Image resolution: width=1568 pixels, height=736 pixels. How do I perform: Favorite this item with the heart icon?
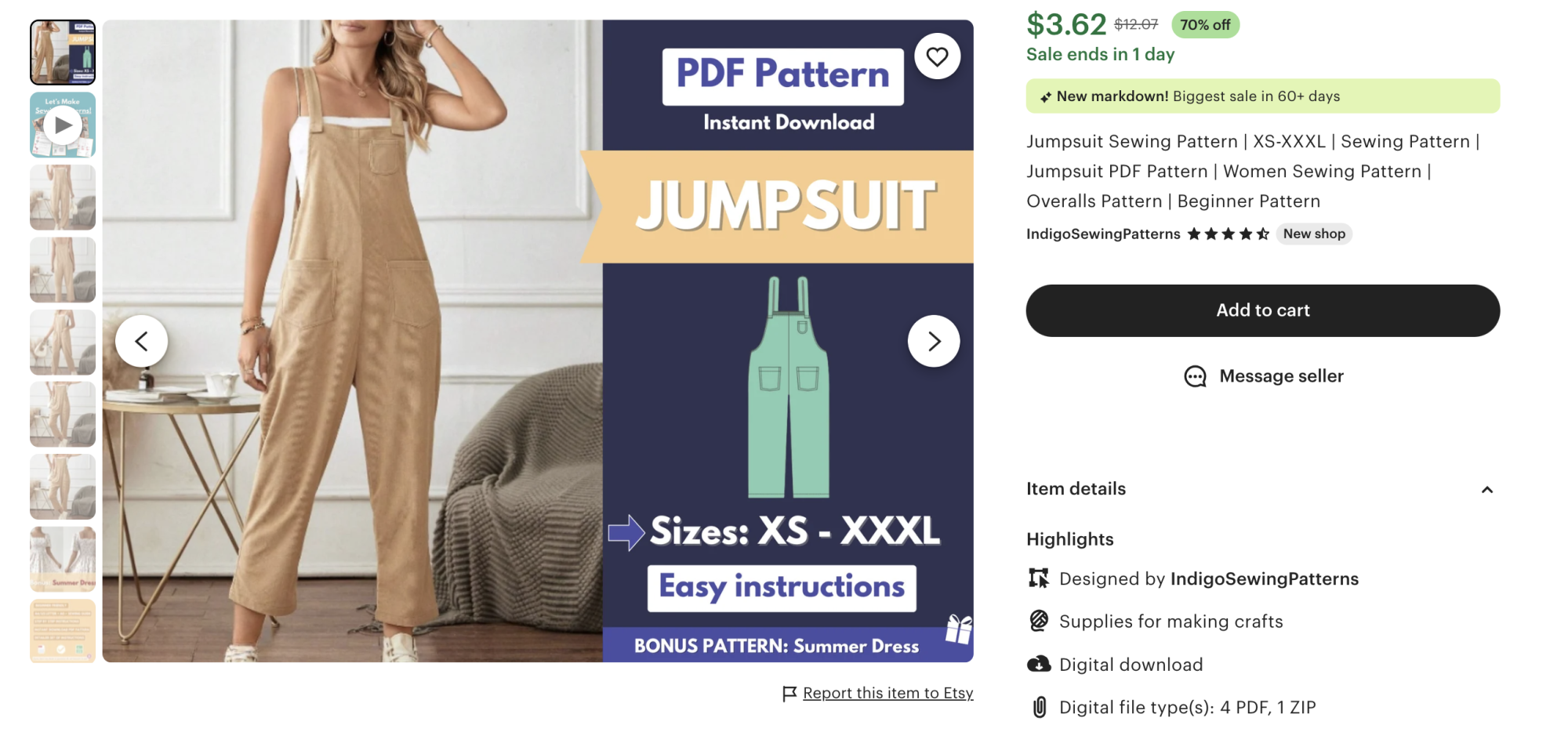point(937,56)
